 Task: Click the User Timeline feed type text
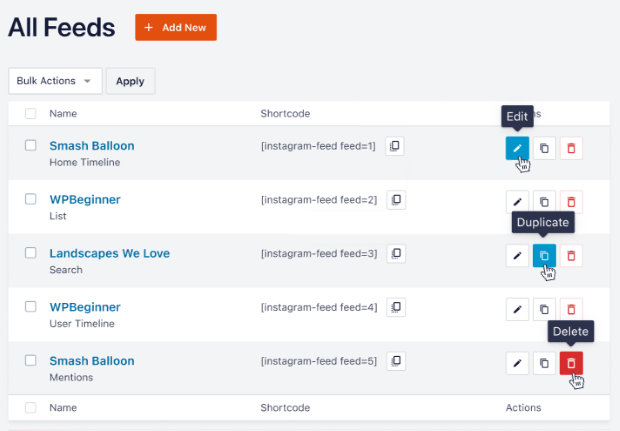pyautogui.click(x=82, y=323)
